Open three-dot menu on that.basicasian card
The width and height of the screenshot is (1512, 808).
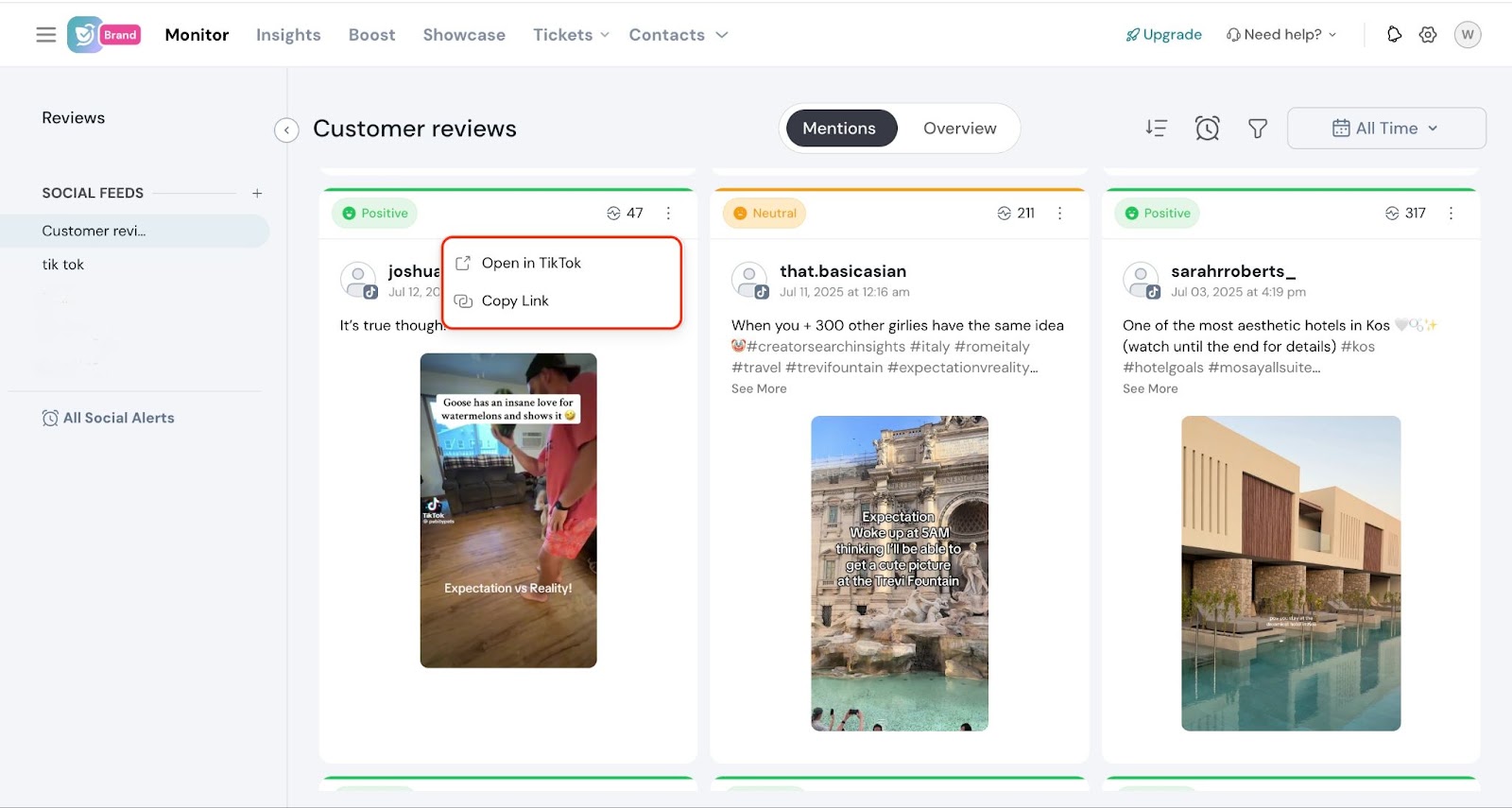coord(1059,214)
